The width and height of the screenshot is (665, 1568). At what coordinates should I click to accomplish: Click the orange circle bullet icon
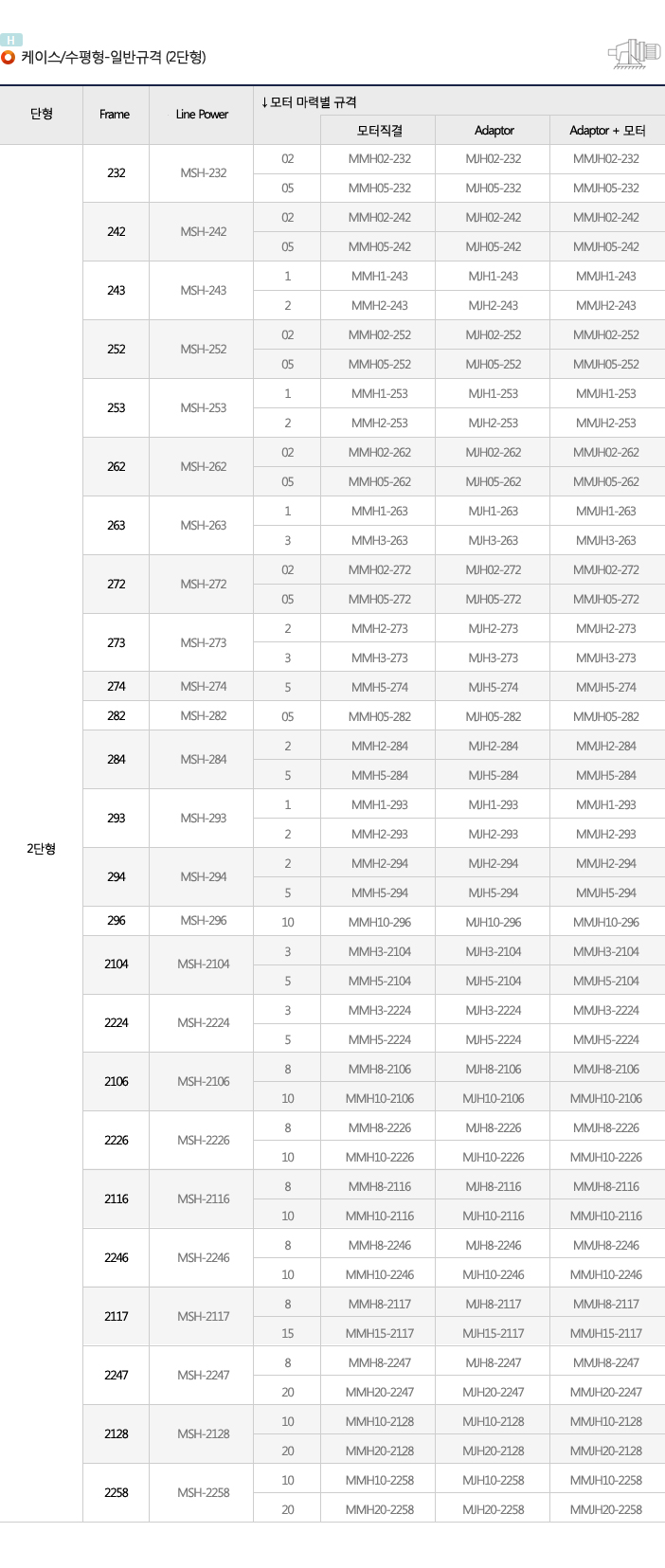[x=9, y=58]
